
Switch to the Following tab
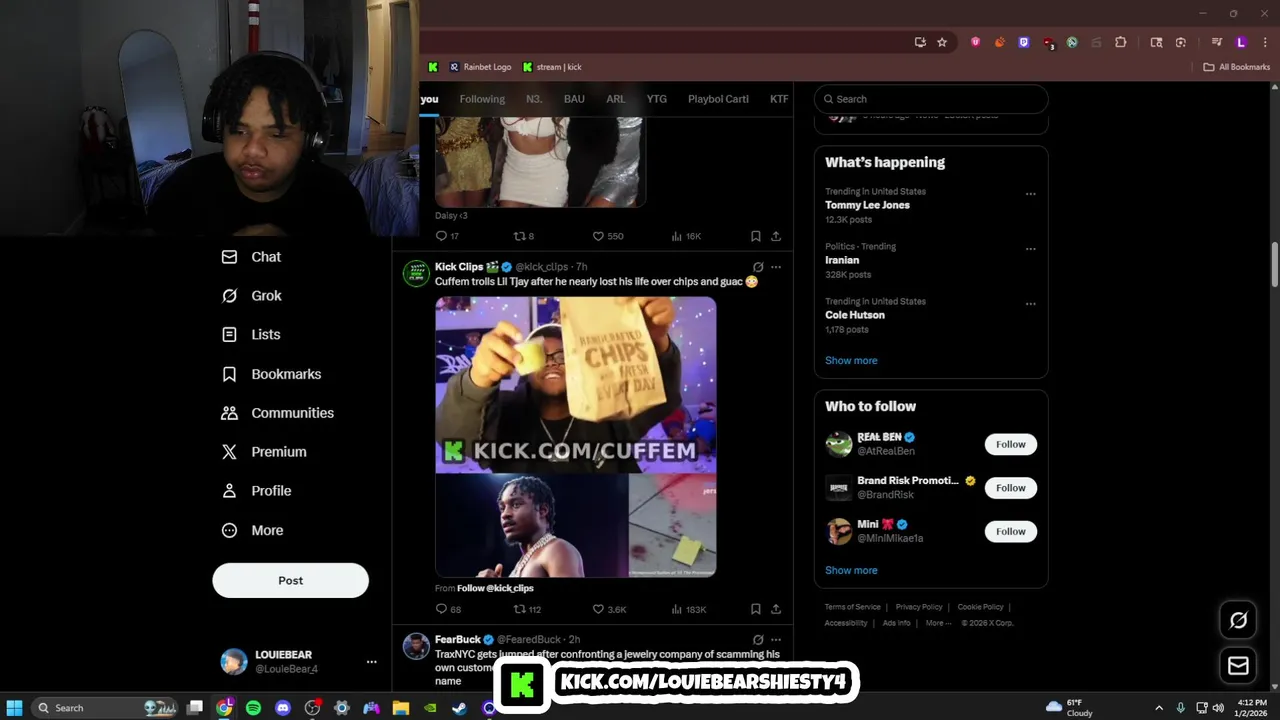(x=482, y=99)
